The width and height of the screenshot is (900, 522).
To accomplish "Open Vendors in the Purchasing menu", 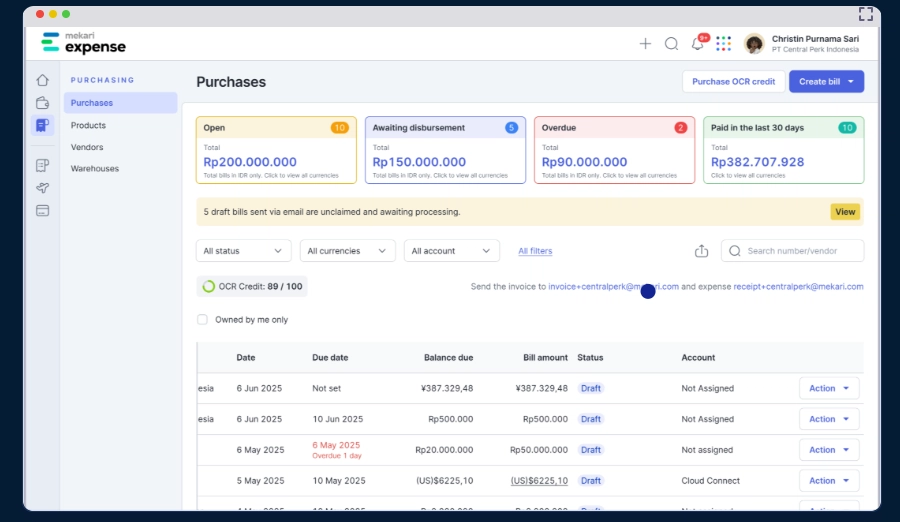I will coord(87,147).
